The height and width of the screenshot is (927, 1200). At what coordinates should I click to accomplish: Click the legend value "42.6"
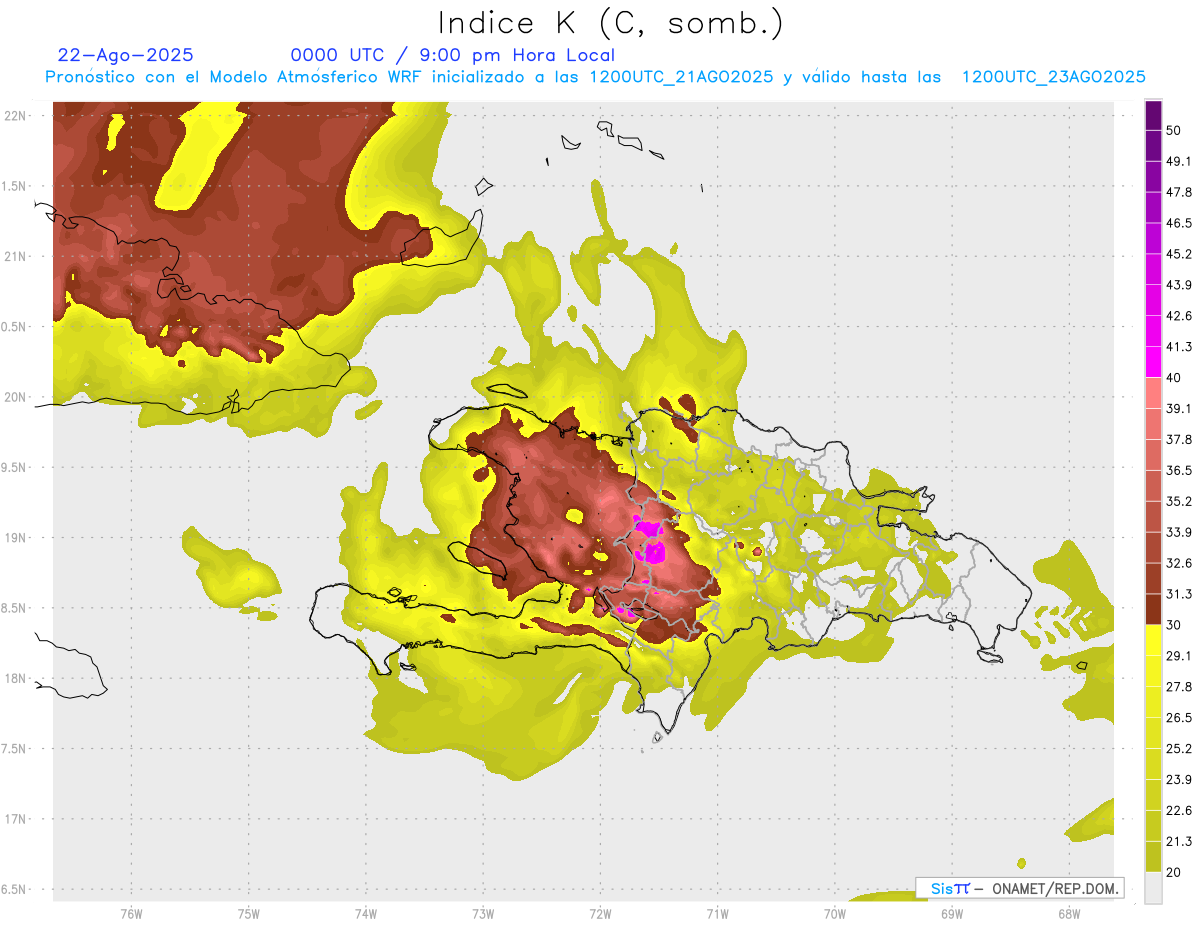[x=1178, y=316]
